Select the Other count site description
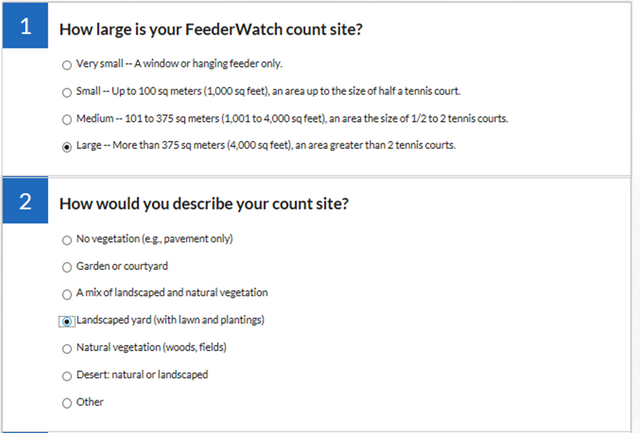The height and width of the screenshot is (433, 640). 67,403
